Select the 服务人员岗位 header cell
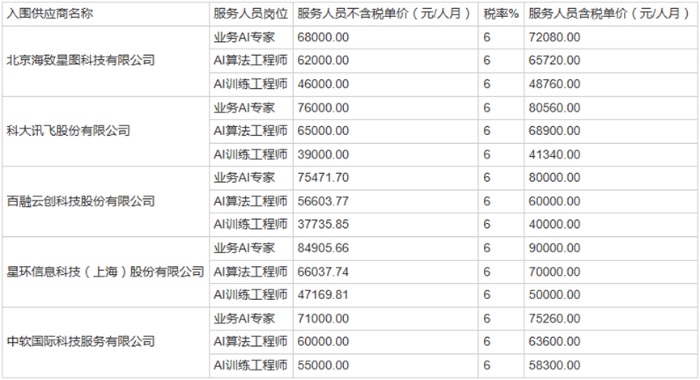700x380 pixels. 251,14
